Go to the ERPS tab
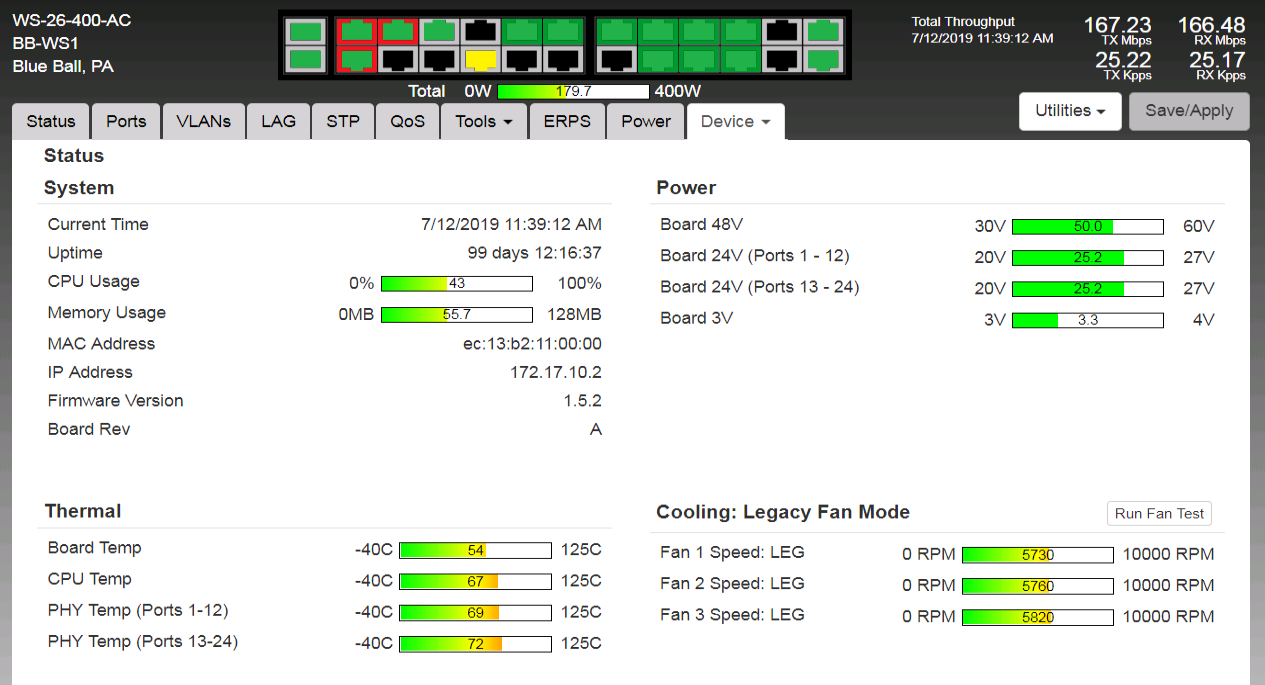Image resolution: width=1265 pixels, height=685 pixels. point(567,121)
